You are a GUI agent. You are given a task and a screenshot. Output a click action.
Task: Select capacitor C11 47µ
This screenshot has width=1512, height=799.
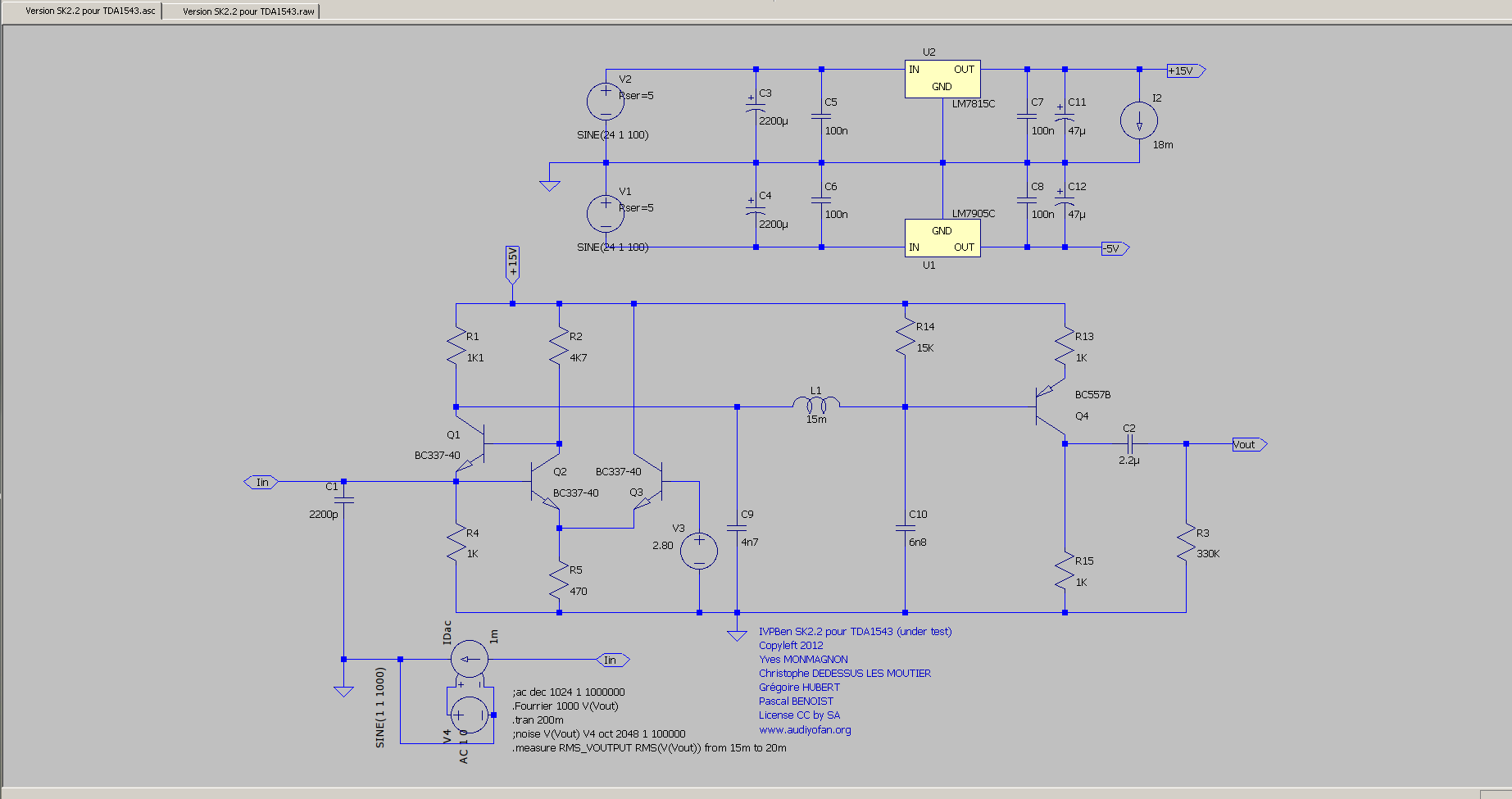click(1065, 116)
